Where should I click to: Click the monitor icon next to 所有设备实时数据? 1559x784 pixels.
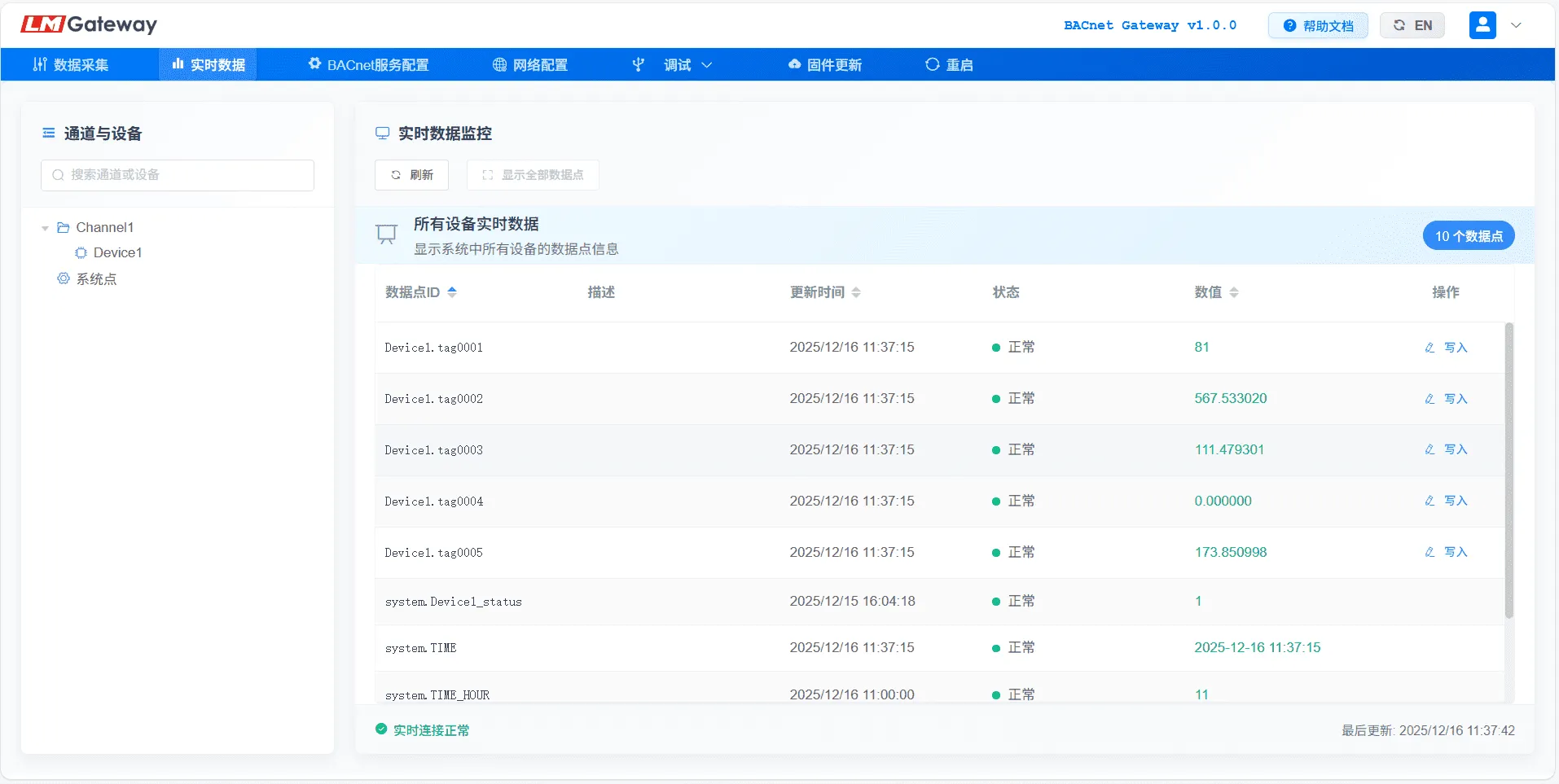(x=385, y=234)
